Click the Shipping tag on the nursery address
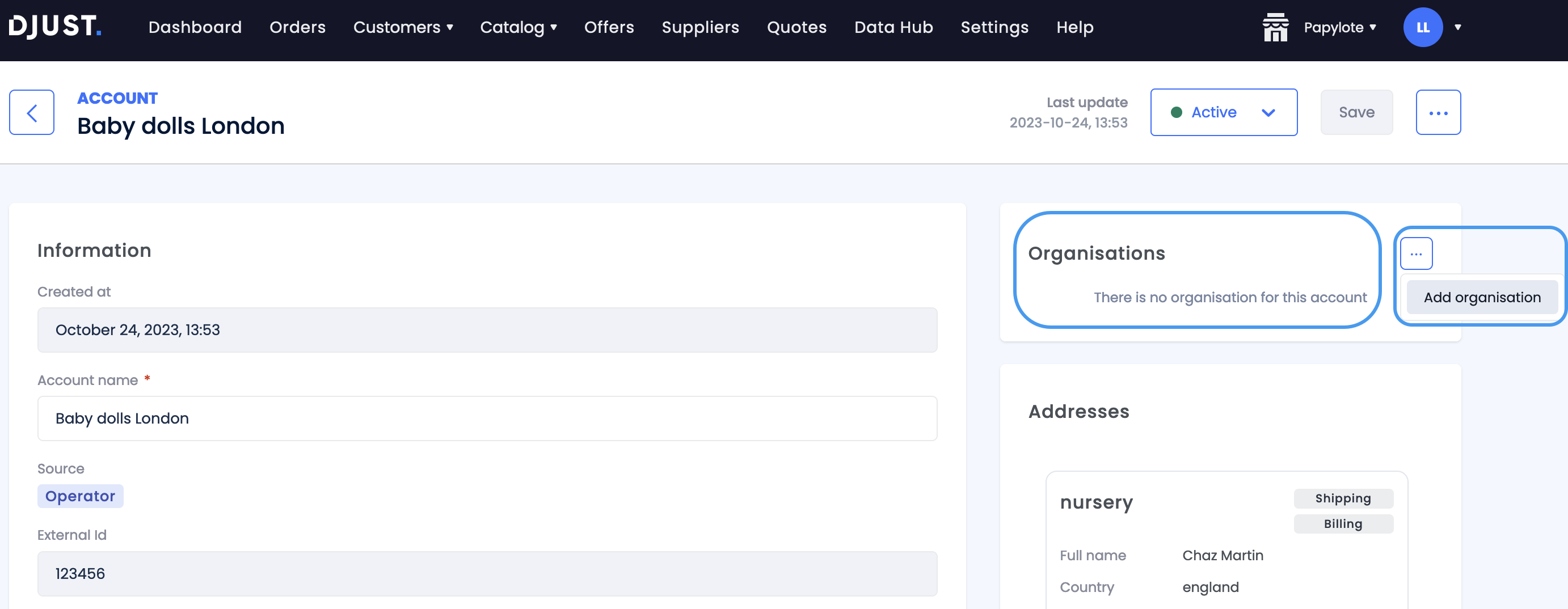1568x609 pixels. [x=1343, y=498]
